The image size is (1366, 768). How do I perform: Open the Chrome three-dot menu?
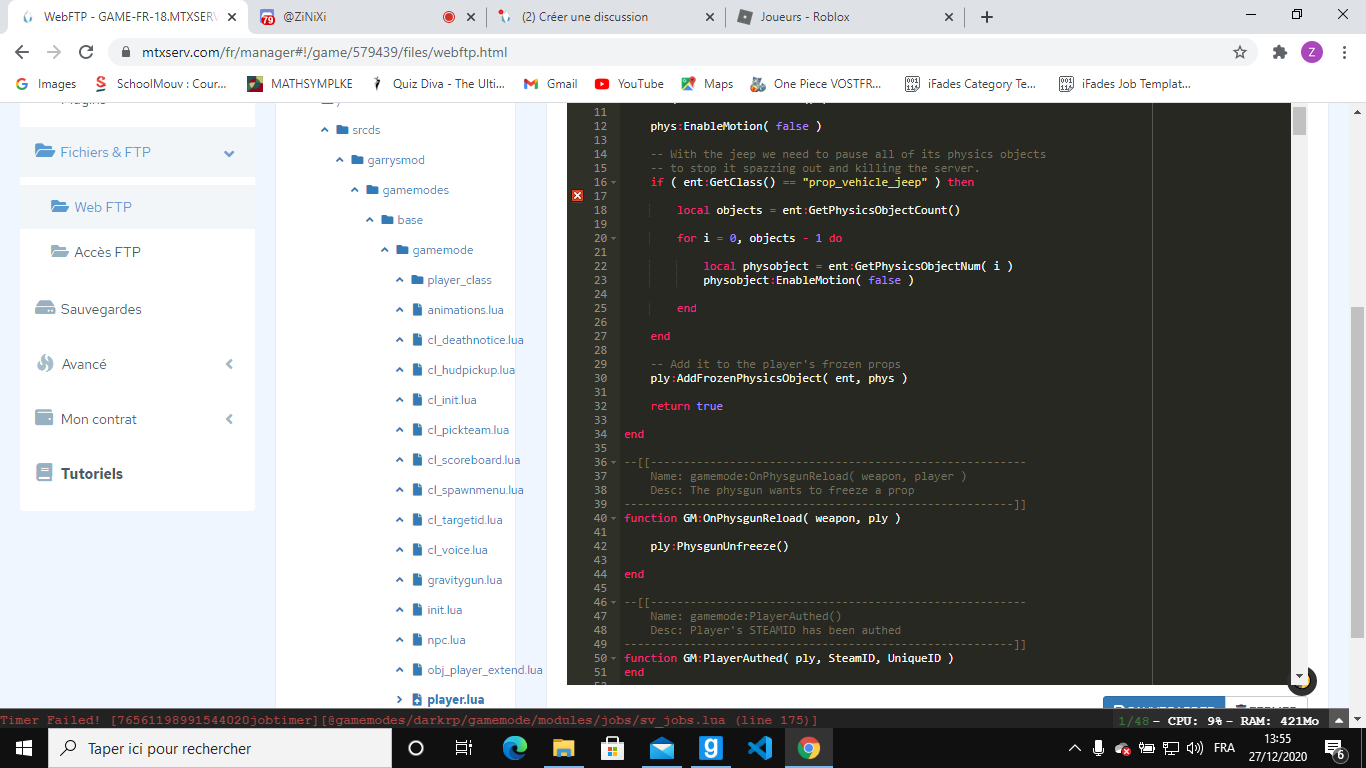pyautogui.click(x=1344, y=52)
